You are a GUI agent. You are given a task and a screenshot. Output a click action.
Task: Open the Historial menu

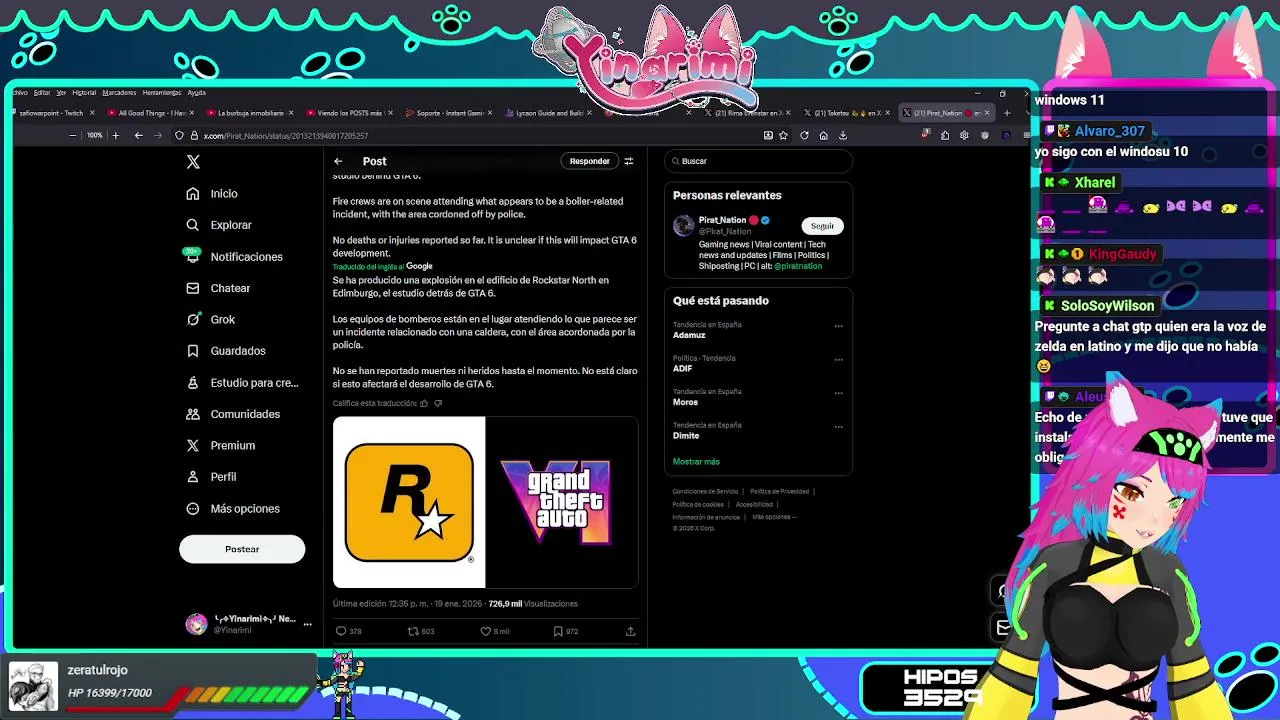point(84,93)
